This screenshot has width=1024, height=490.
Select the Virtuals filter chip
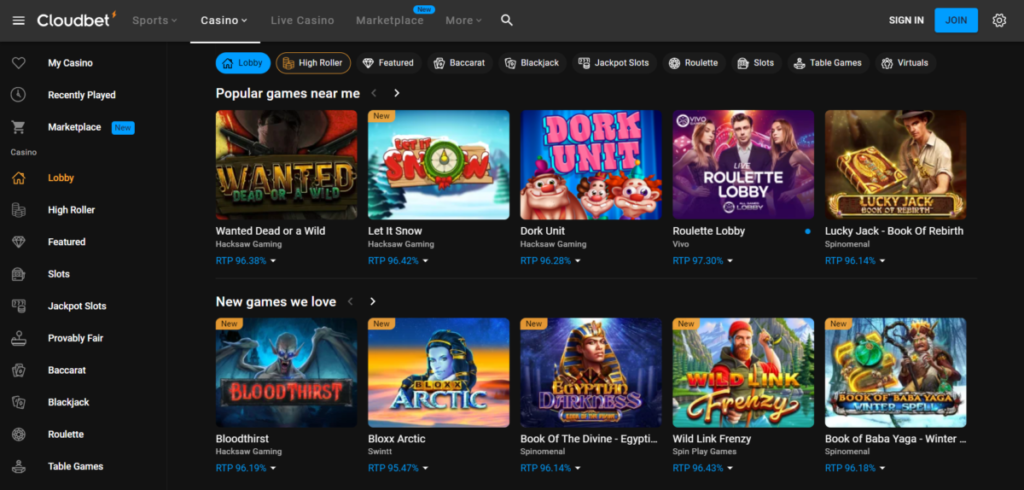[x=905, y=63]
